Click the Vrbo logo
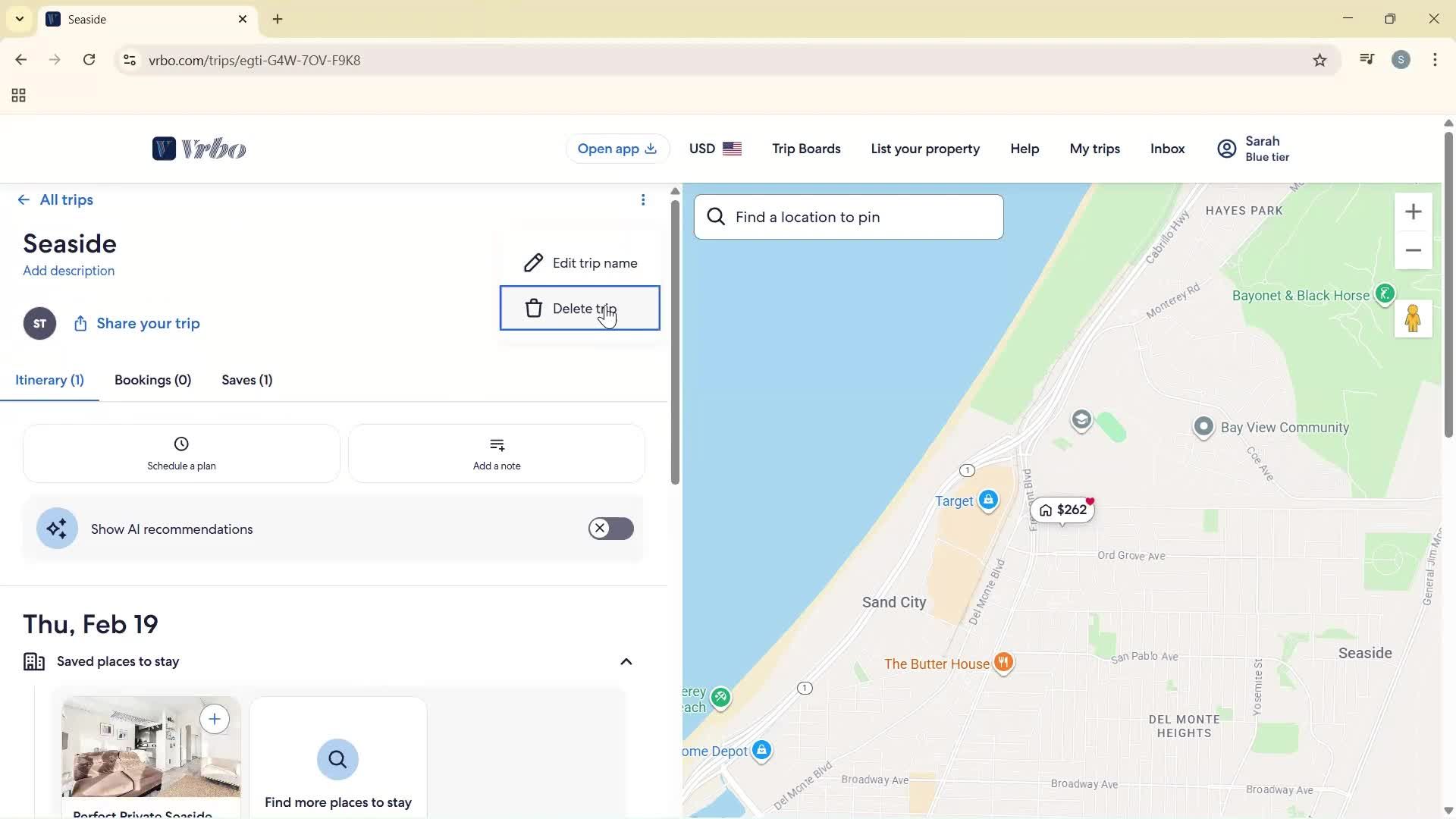Viewport: 1456px width, 819px height. pos(199,148)
